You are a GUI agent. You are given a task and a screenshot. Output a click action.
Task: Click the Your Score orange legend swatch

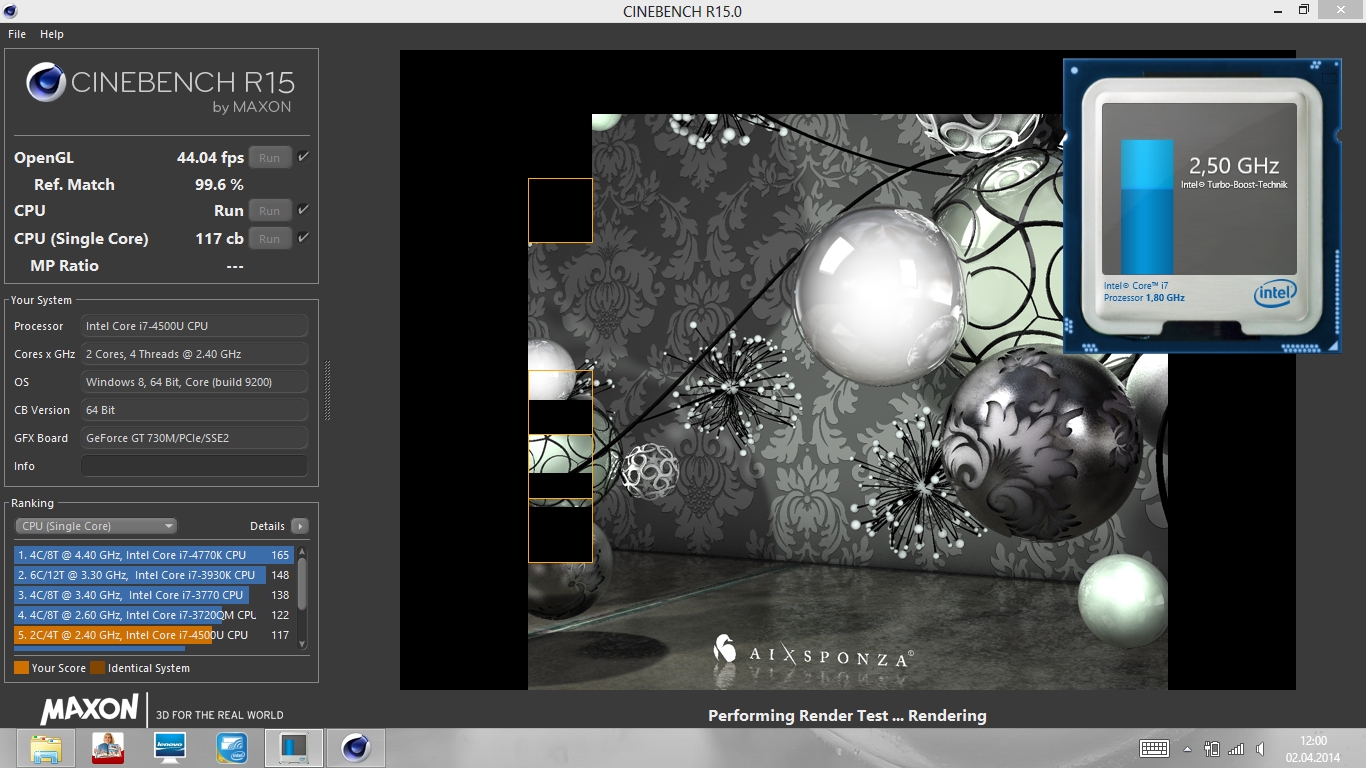(x=21, y=668)
